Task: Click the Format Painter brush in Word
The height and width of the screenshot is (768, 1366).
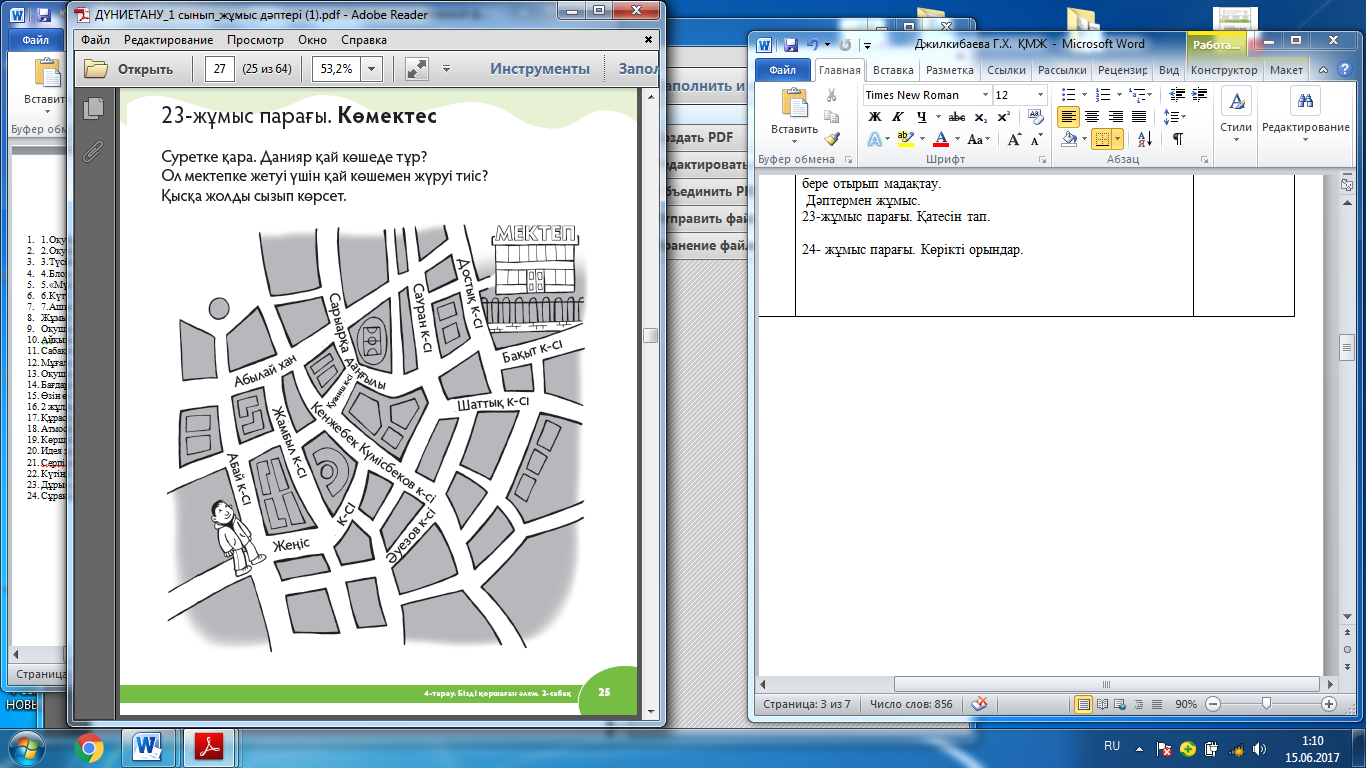Action: 832,139
